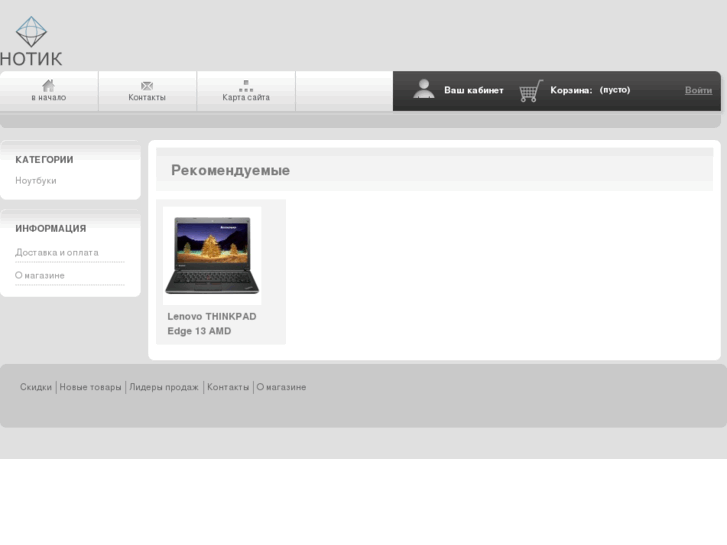Image resolution: width=727 pixels, height=545 pixels.
Task: Click the 'Скидки' footer link
Action: pyautogui.click(x=36, y=387)
